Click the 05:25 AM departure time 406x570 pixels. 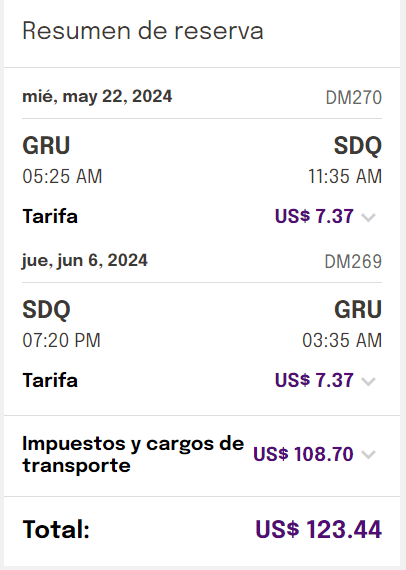click(x=62, y=177)
